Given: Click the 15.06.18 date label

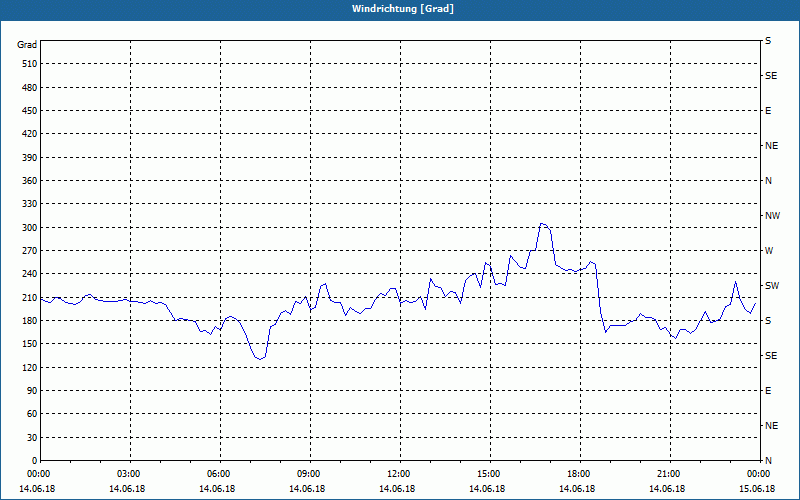Looking at the screenshot, I should [757, 489].
